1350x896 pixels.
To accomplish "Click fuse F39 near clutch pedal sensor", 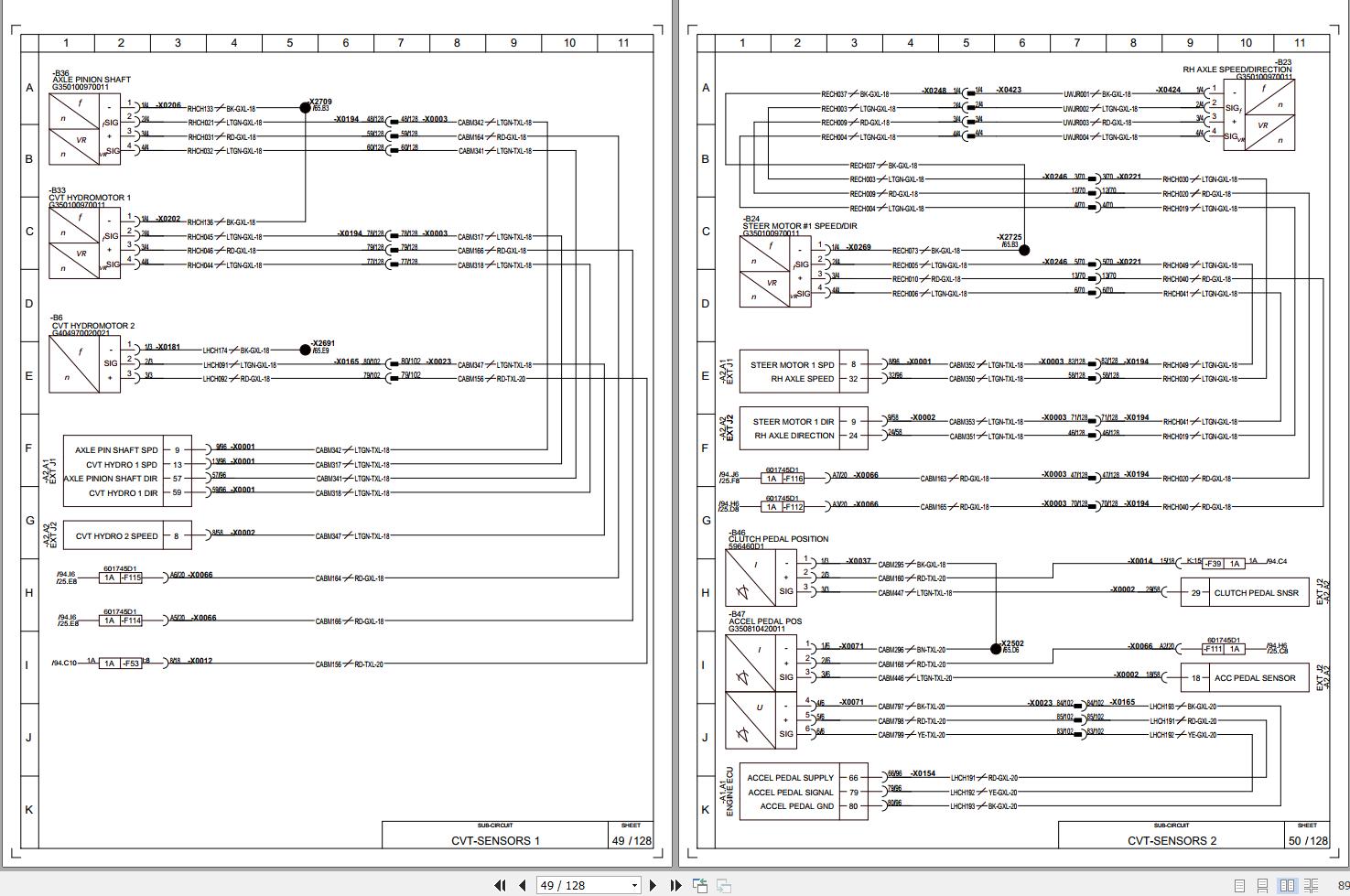I will [1223, 564].
